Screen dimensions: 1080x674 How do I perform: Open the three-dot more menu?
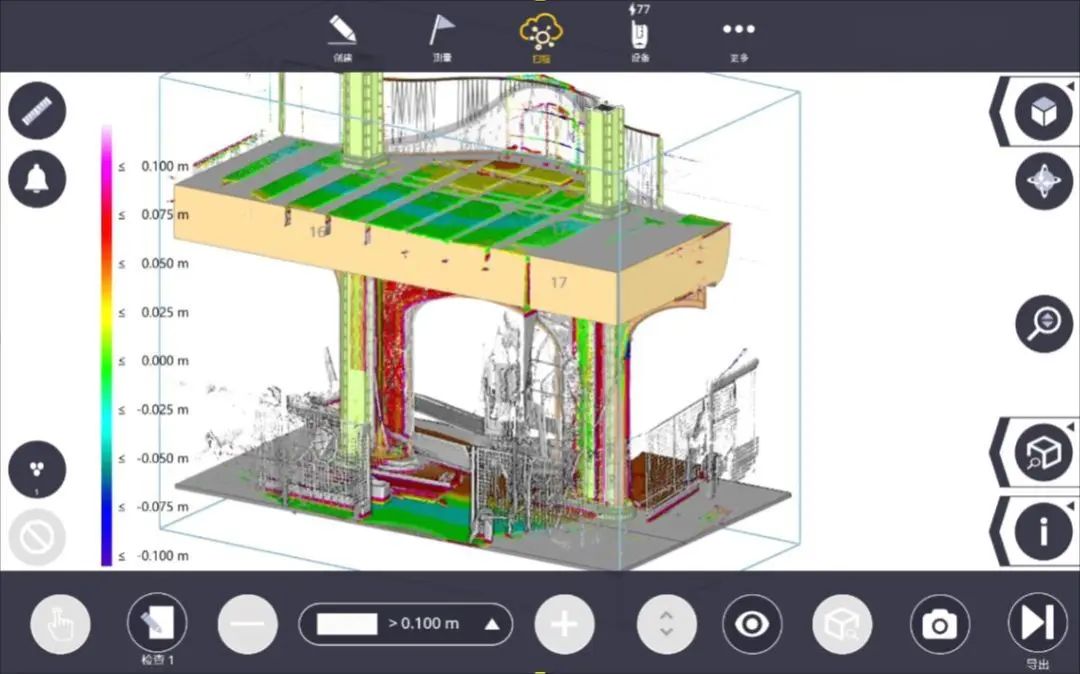(739, 36)
